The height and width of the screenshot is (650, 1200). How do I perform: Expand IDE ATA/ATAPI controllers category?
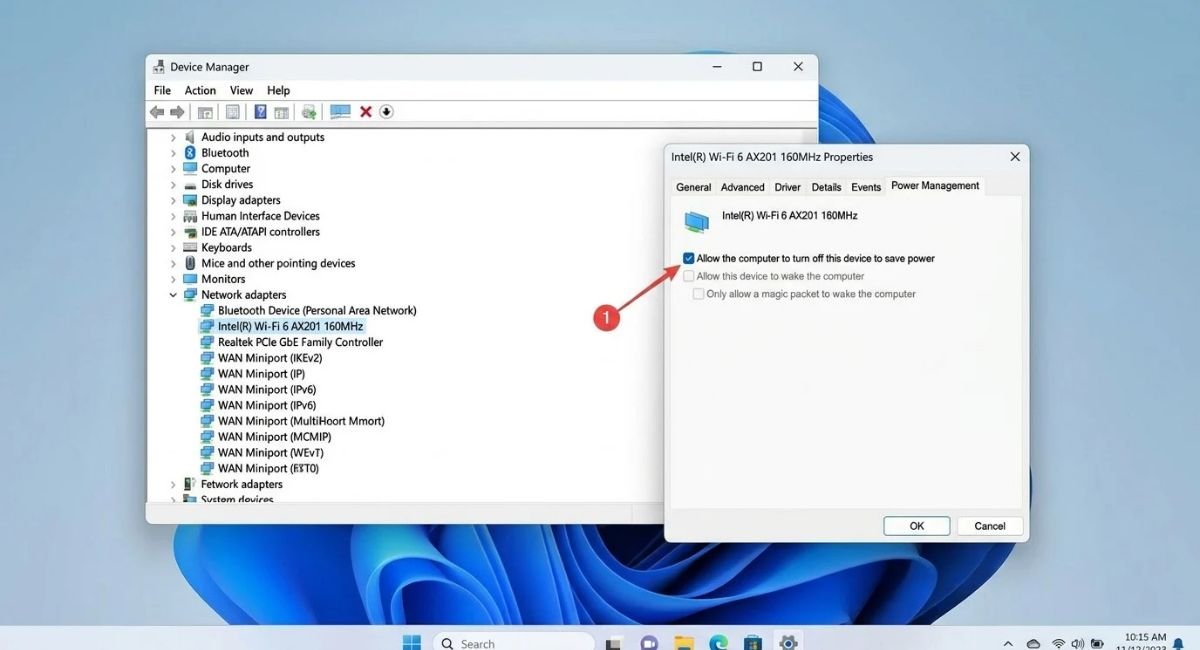click(x=173, y=232)
